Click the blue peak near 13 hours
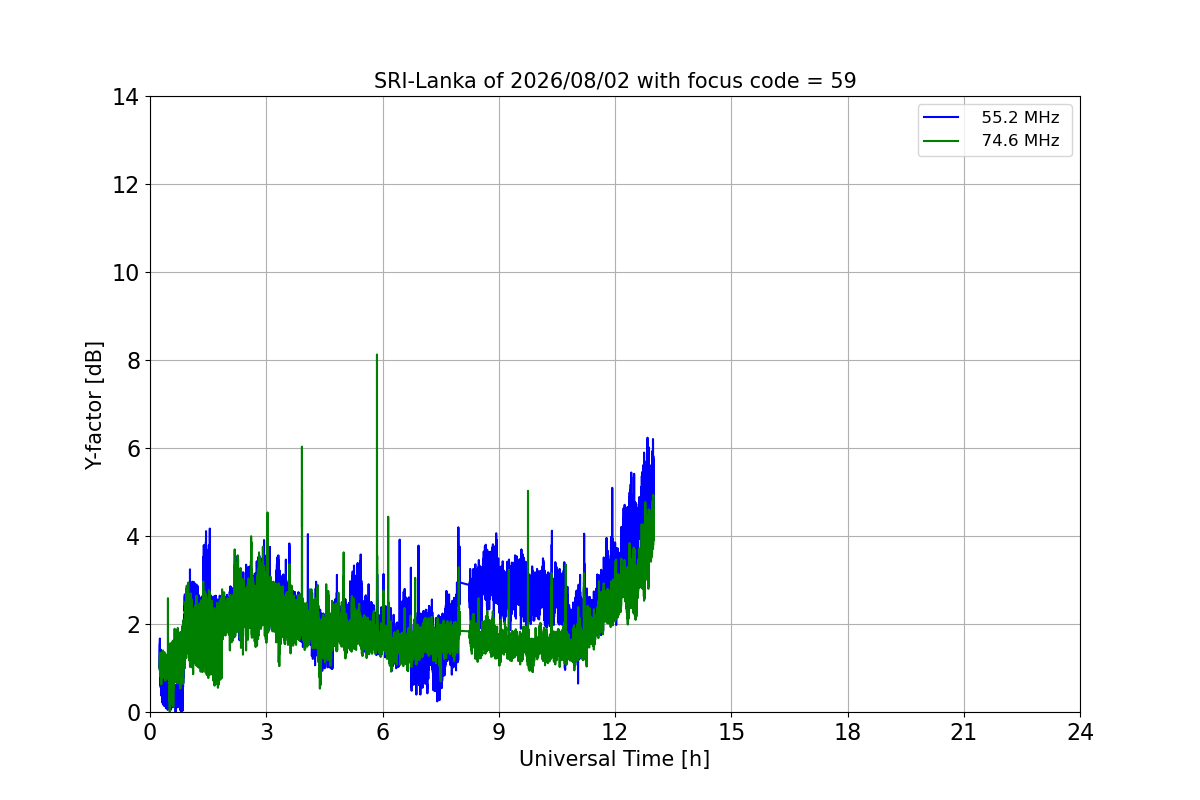Viewport: 1200px width, 800px height. 649,439
